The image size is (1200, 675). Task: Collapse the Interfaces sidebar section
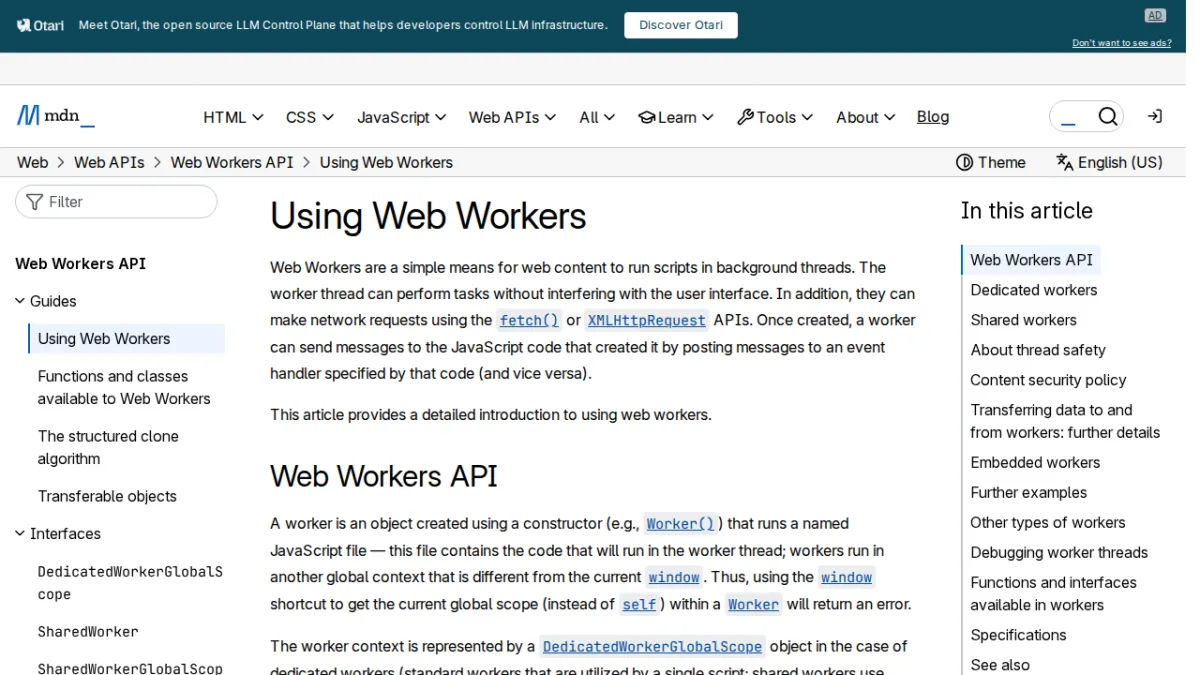58,534
